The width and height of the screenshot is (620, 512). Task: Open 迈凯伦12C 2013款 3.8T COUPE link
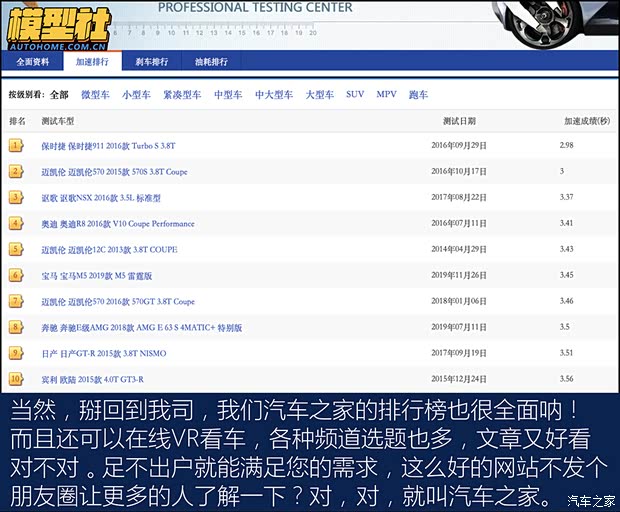tap(109, 249)
